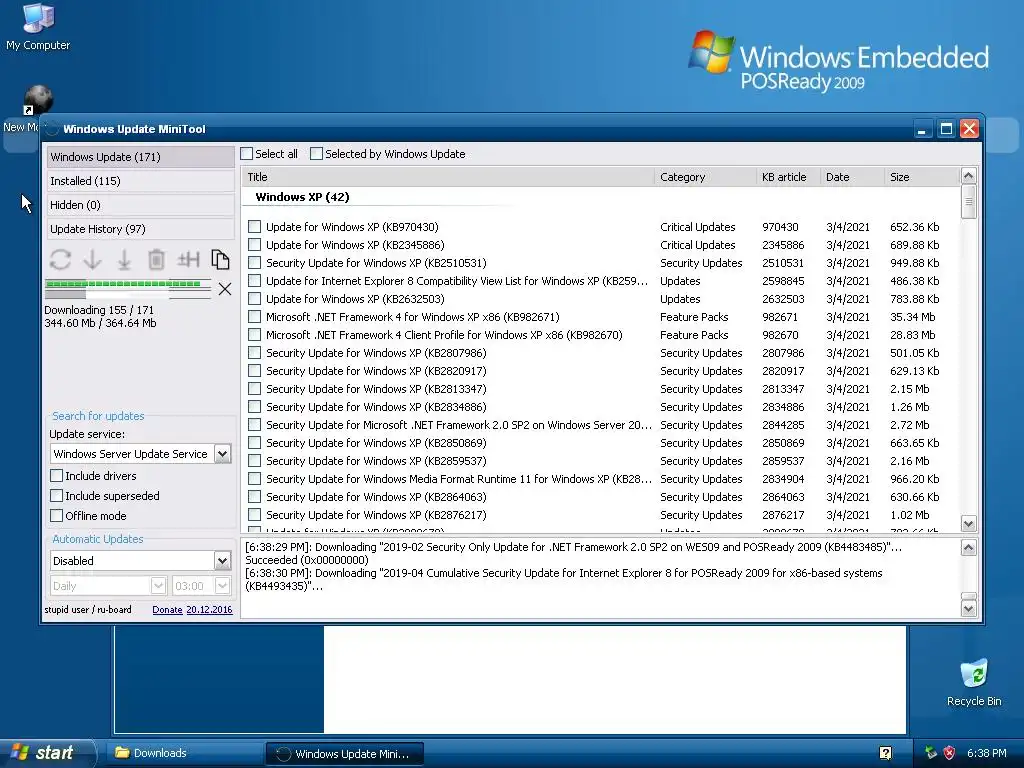Viewport: 1024px width, 768px height.
Task: Check the .NET Framework 4 KB982671 checkbox
Action: click(255, 317)
